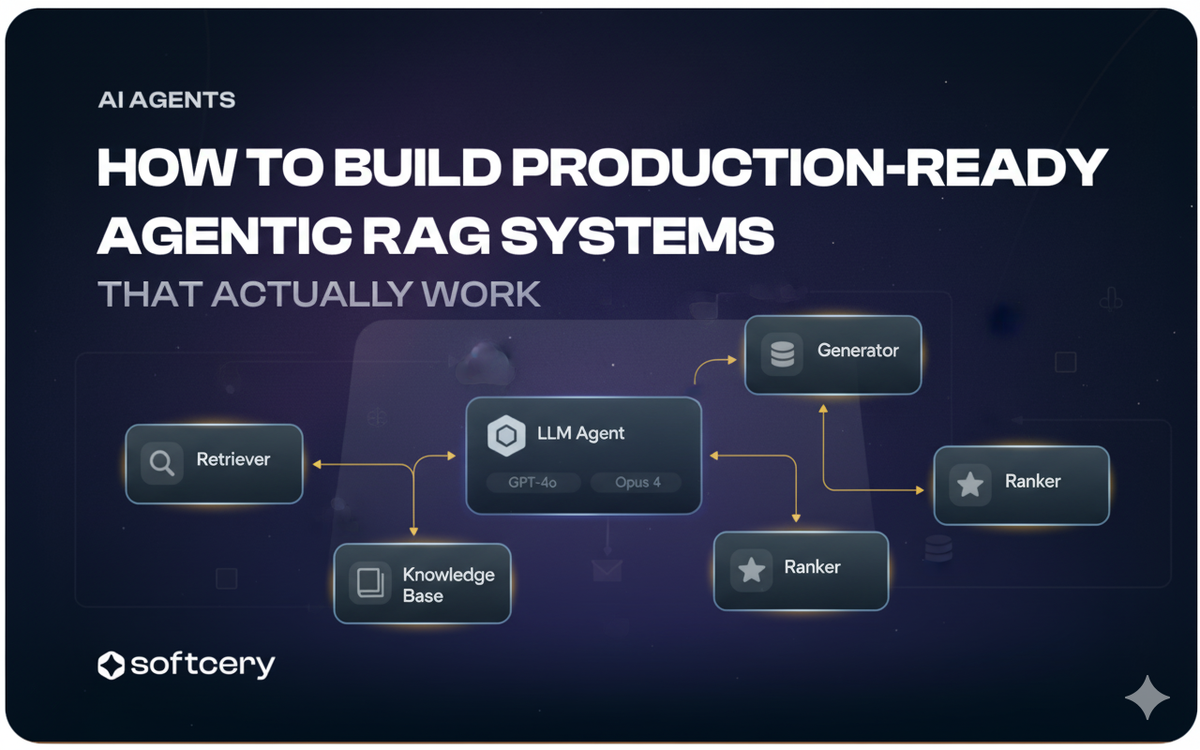Image resolution: width=1200 pixels, height=750 pixels.
Task: Select the hexagon icon beside LLM Agent
Action: (507, 436)
